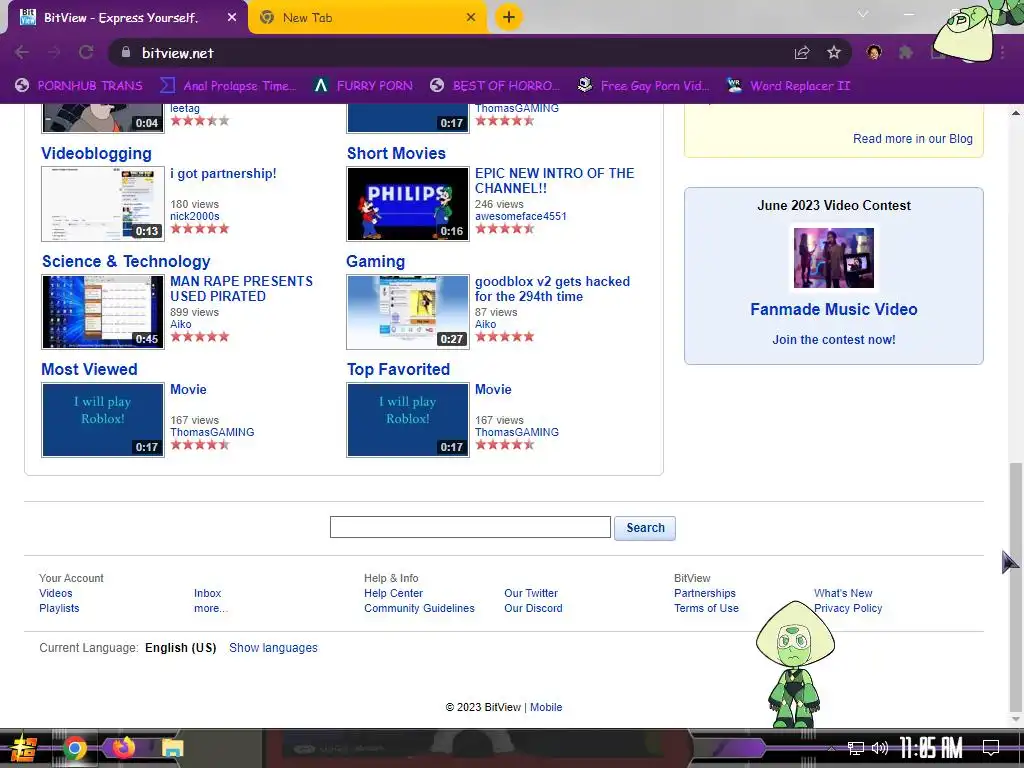Click the volume speaker icon in tray

click(x=880, y=748)
